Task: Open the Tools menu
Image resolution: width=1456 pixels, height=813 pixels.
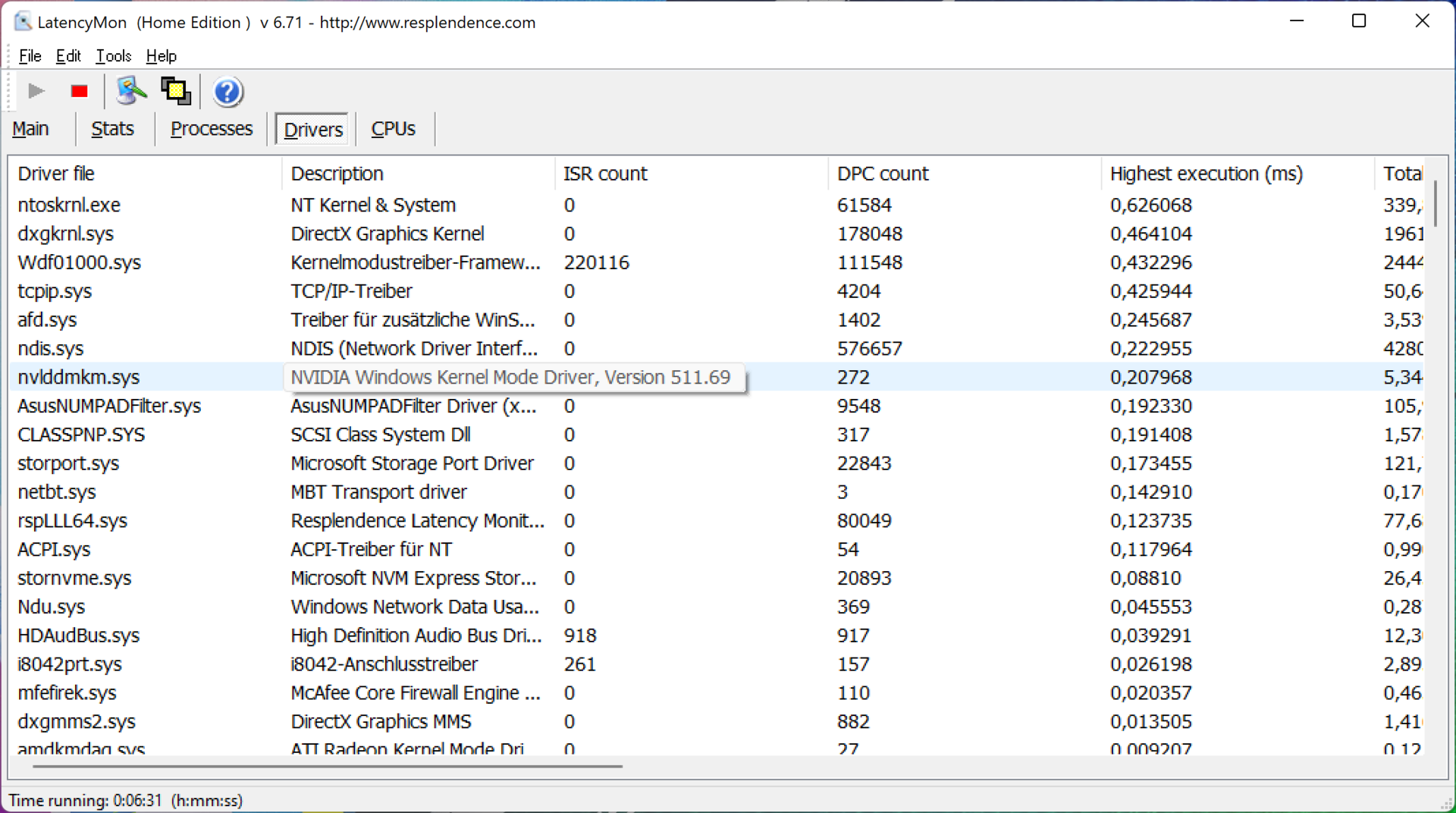Action: point(113,56)
